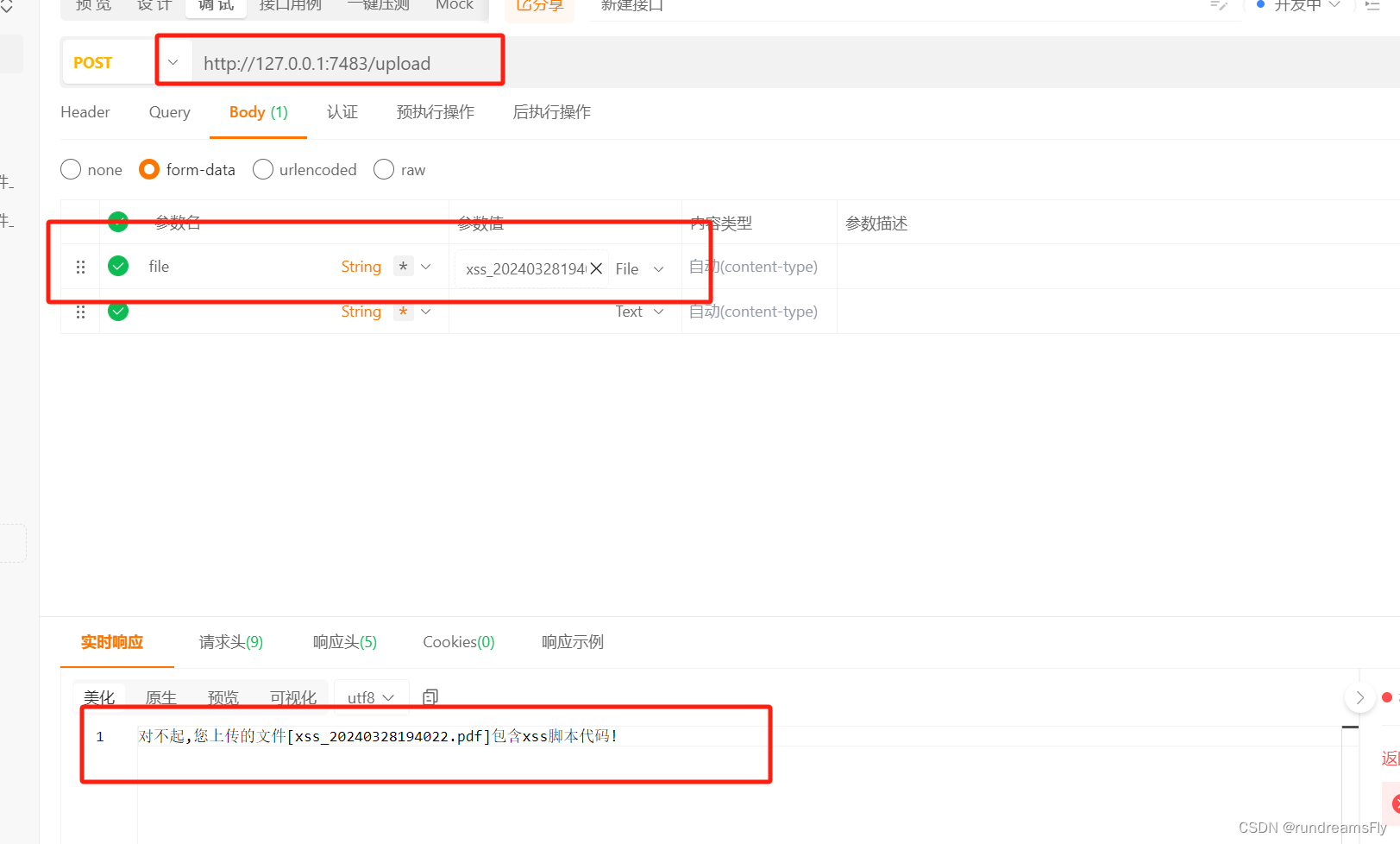The height and width of the screenshot is (844, 1400).
Task: Select the urlencoded body format
Action: (x=262, y=169)
